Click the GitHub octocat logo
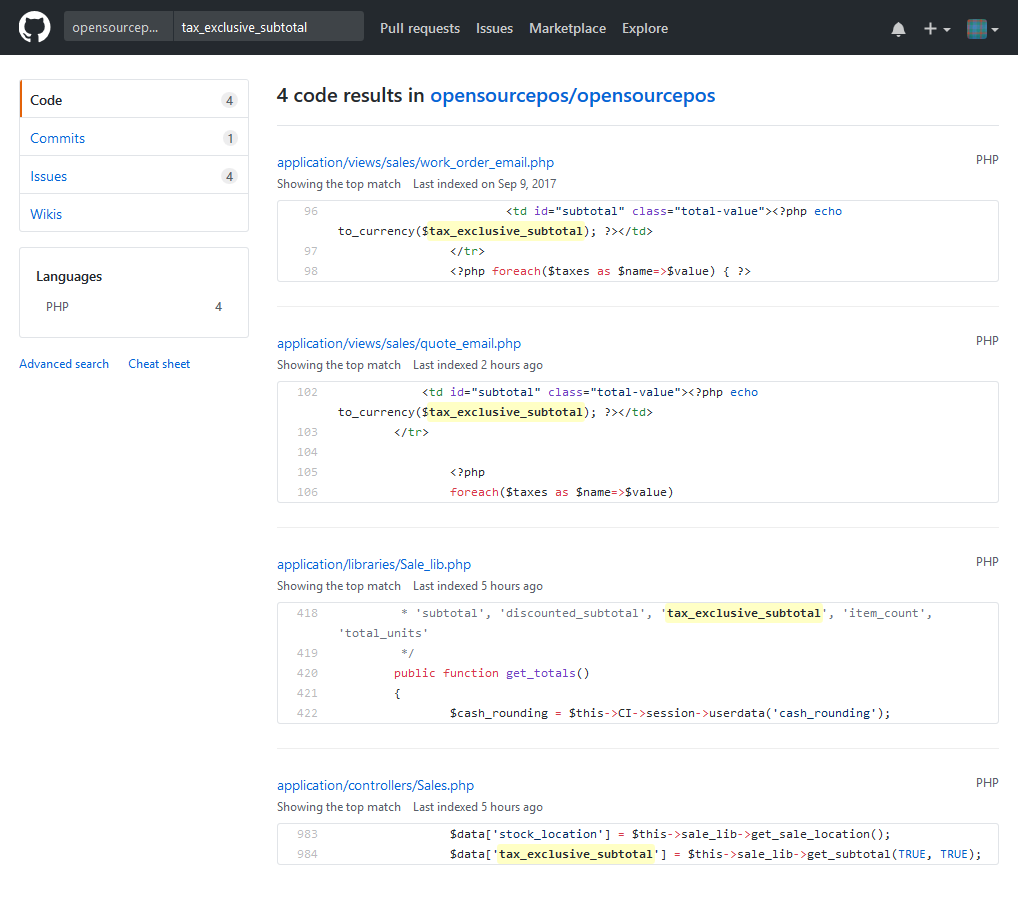This screenshot has width=1018, height=898. point(33,27)
